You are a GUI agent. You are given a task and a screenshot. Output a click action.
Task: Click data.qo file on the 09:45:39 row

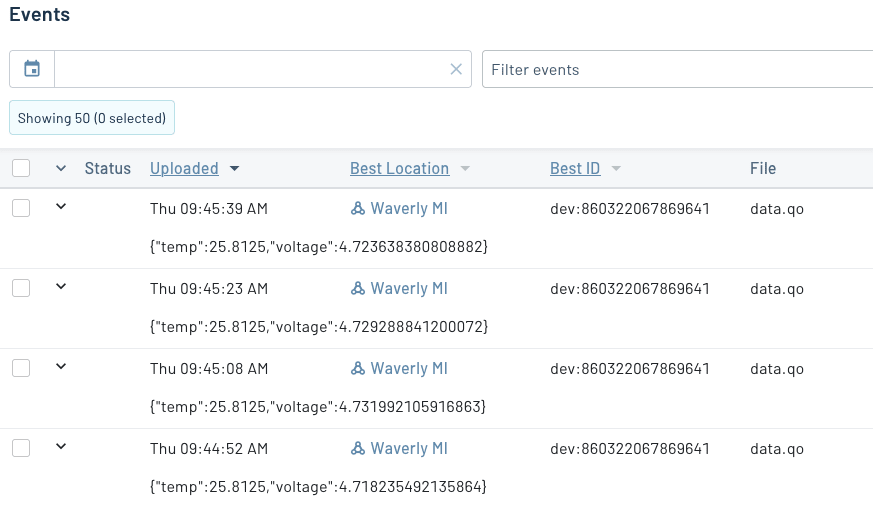(x=777, y=209)
